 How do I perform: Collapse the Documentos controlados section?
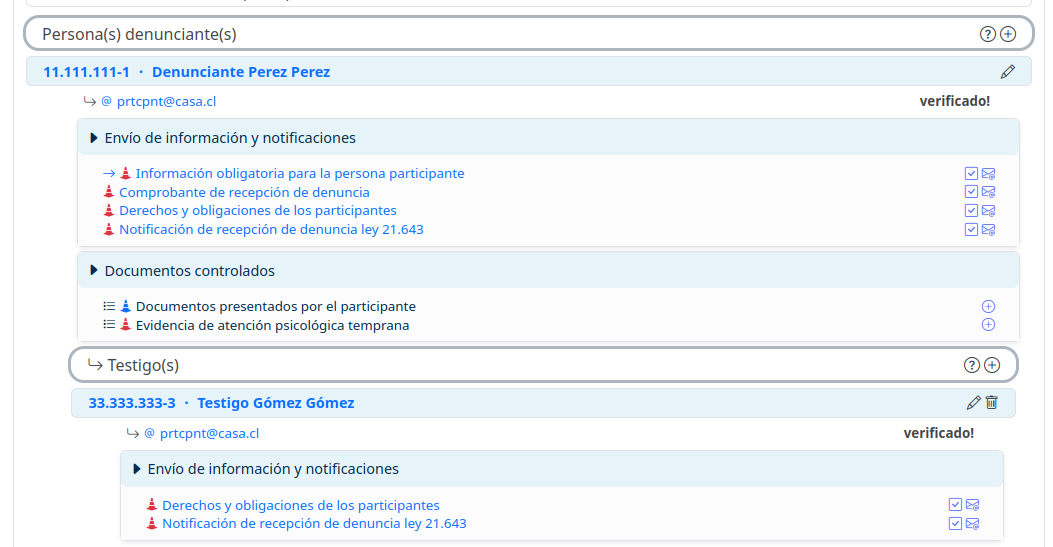click(94, 271)
